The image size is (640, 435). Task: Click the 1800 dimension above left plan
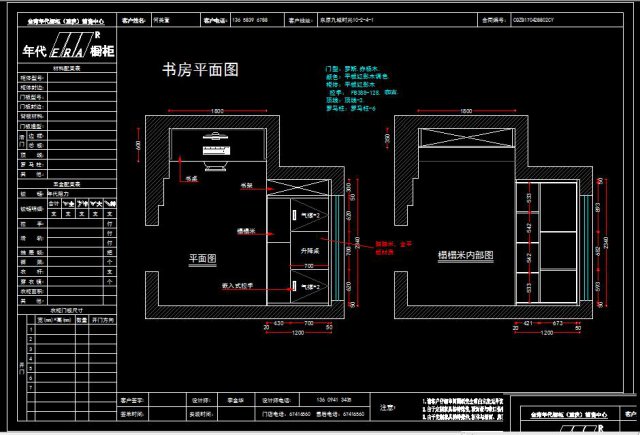click(217, 110)
